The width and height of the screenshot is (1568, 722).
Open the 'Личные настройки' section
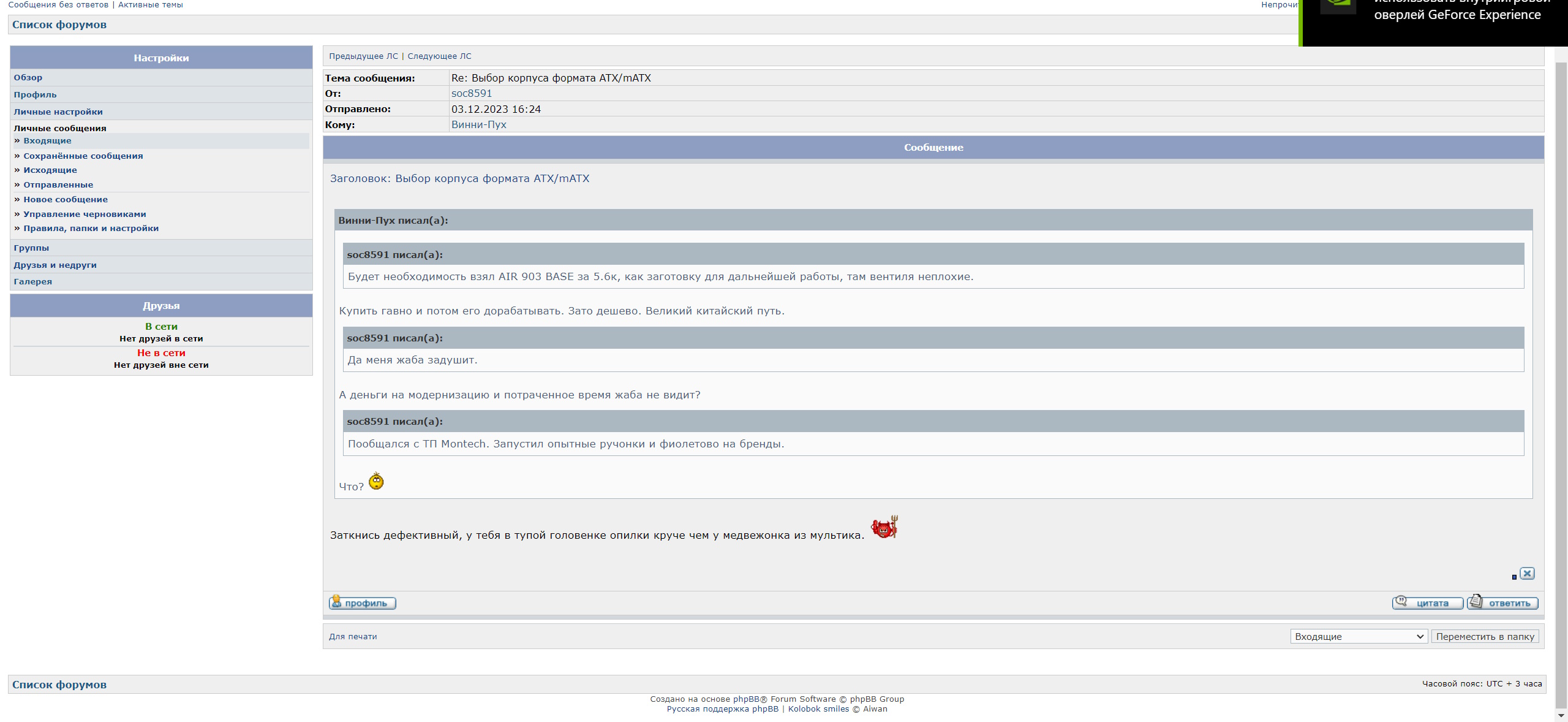click(x=58, y=112)
